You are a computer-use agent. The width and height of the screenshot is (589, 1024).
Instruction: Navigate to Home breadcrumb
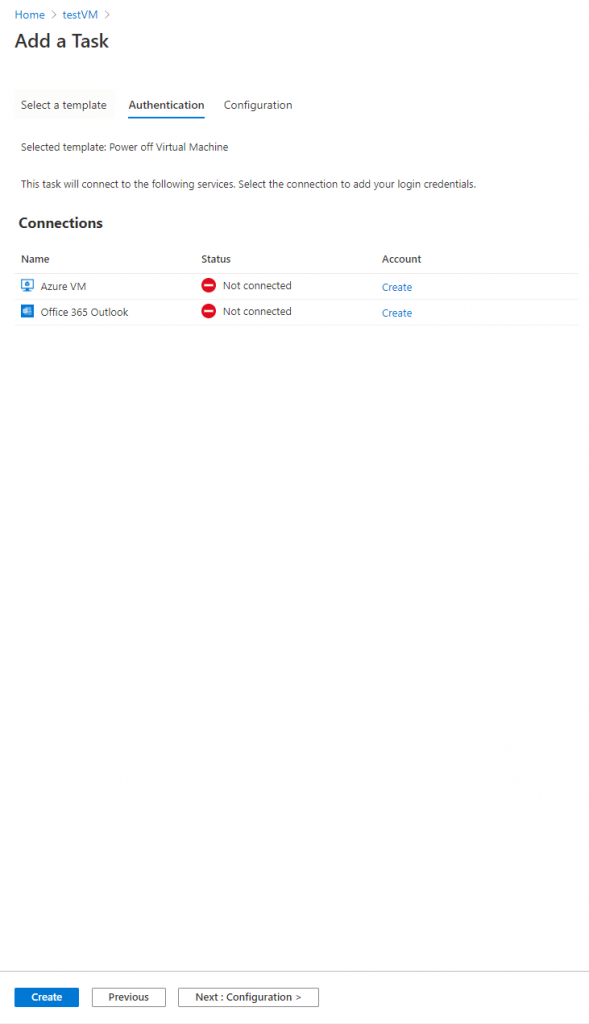pyautogui.click(x=30, y=14)
